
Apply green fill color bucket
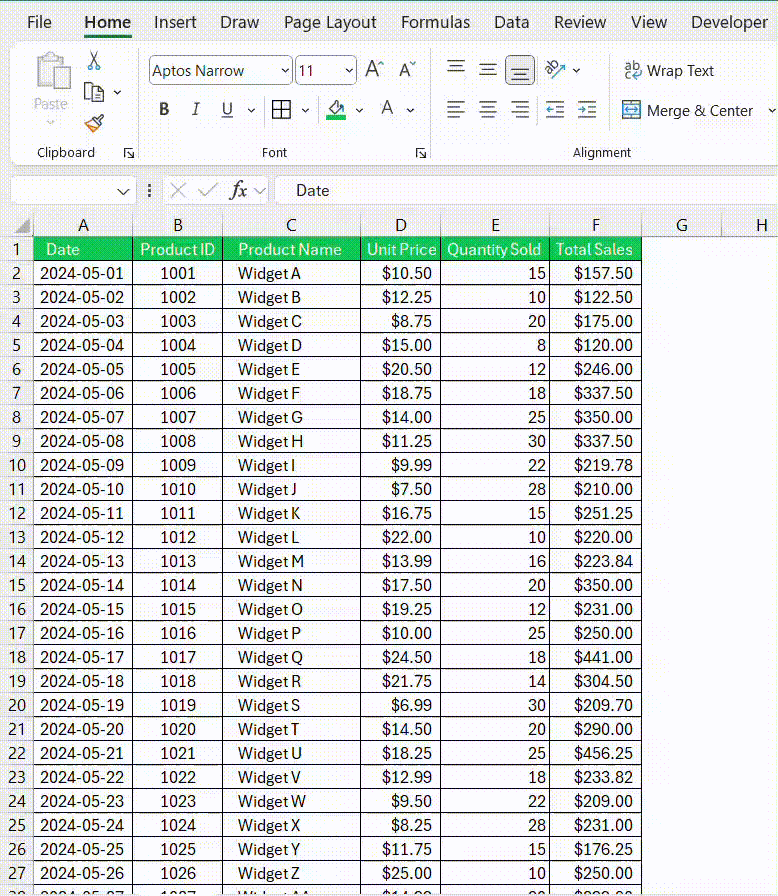click(x=336, y=109)
